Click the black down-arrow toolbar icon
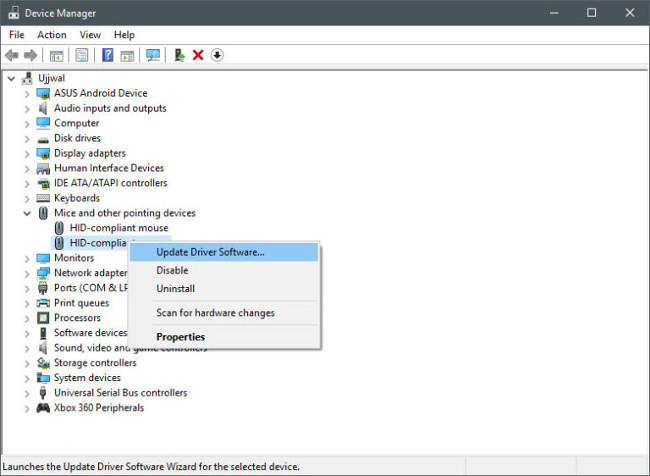This screenshot has height=476, width=650. click(x=217, y=55)
